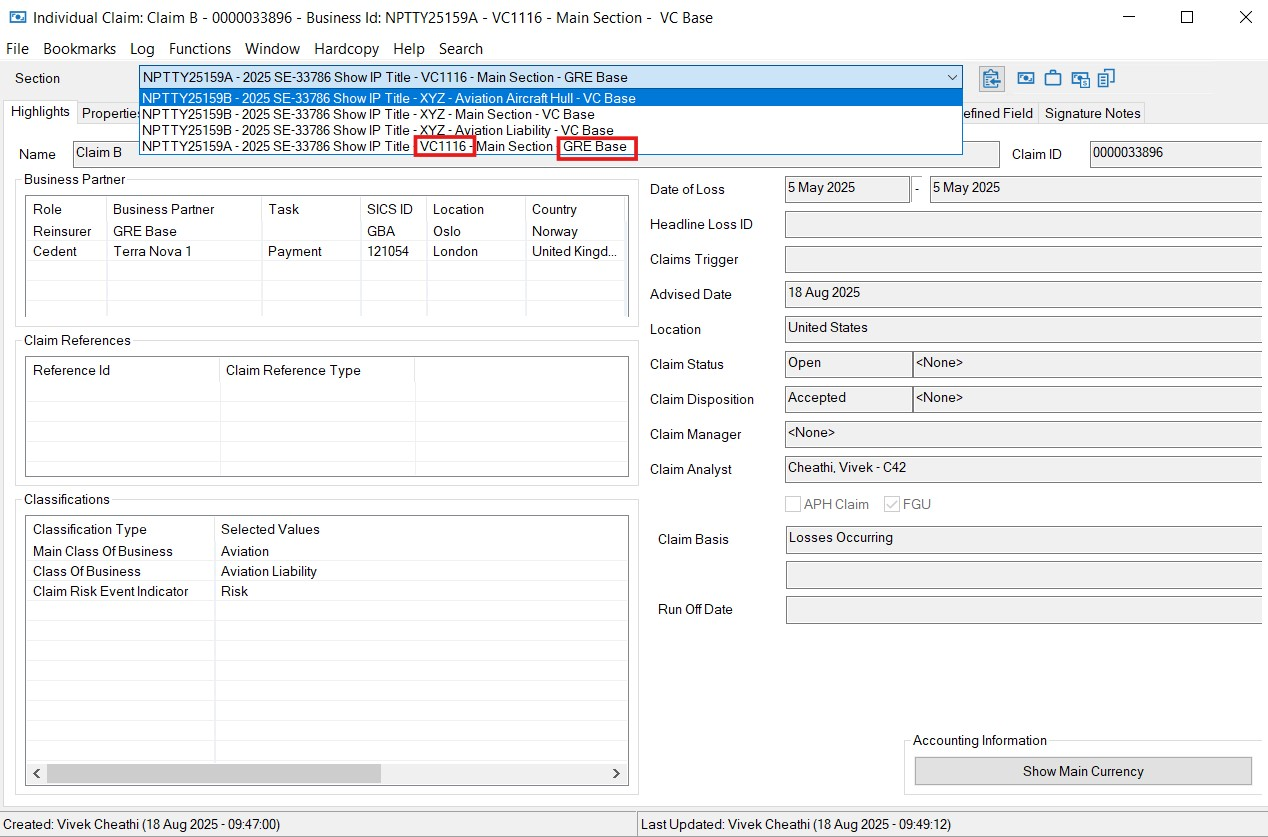Click the briefcase icon in toolbar

click(x=1053, y=78)
